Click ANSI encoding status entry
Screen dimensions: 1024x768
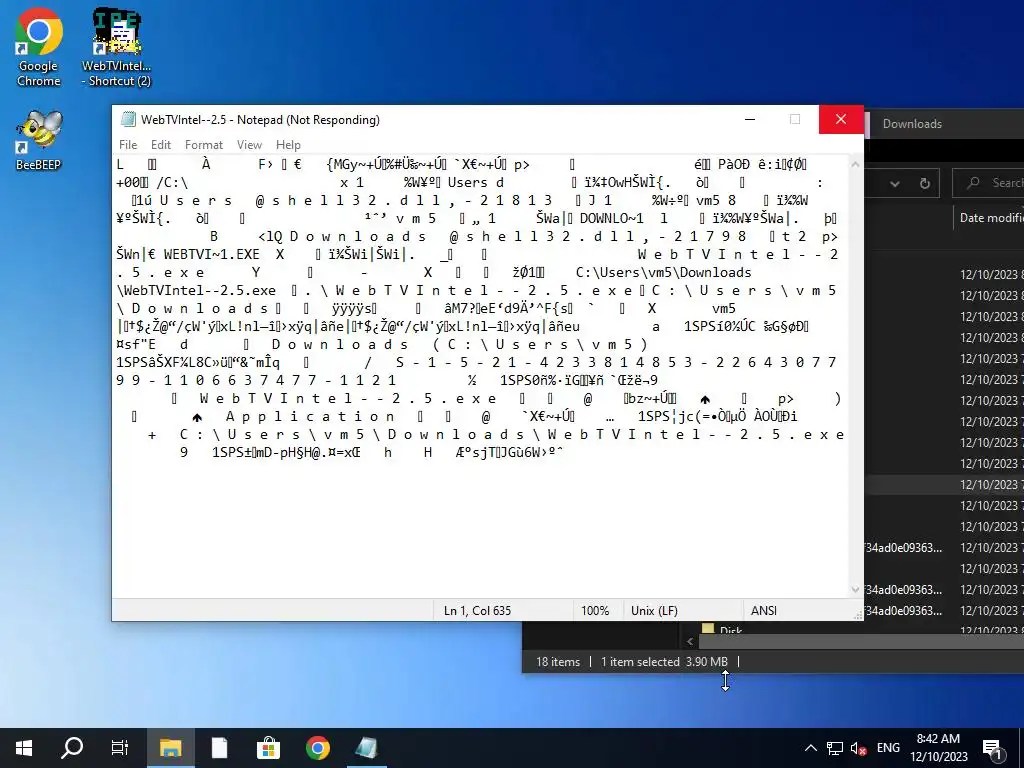coord(764,611)
